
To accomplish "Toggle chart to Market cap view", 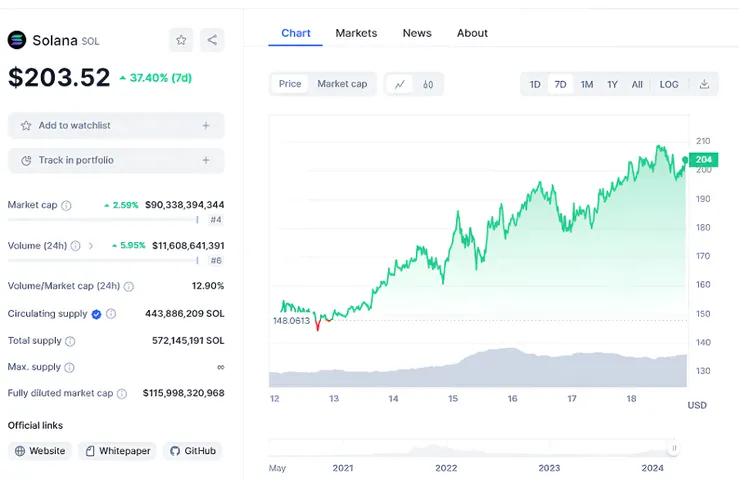I will coord(342,84).
